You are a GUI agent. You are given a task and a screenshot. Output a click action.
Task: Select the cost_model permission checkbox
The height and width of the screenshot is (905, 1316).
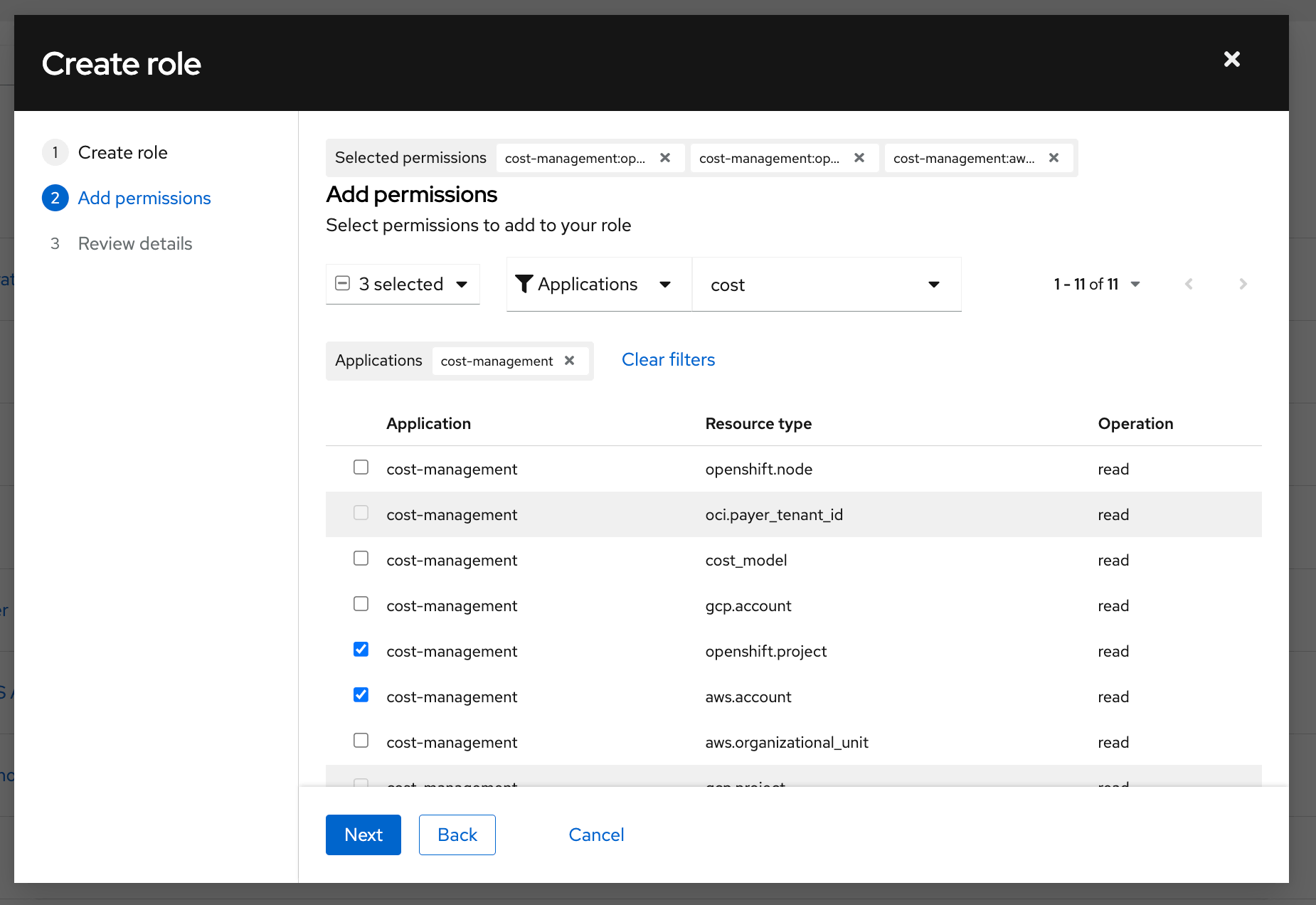coord(361,559)
